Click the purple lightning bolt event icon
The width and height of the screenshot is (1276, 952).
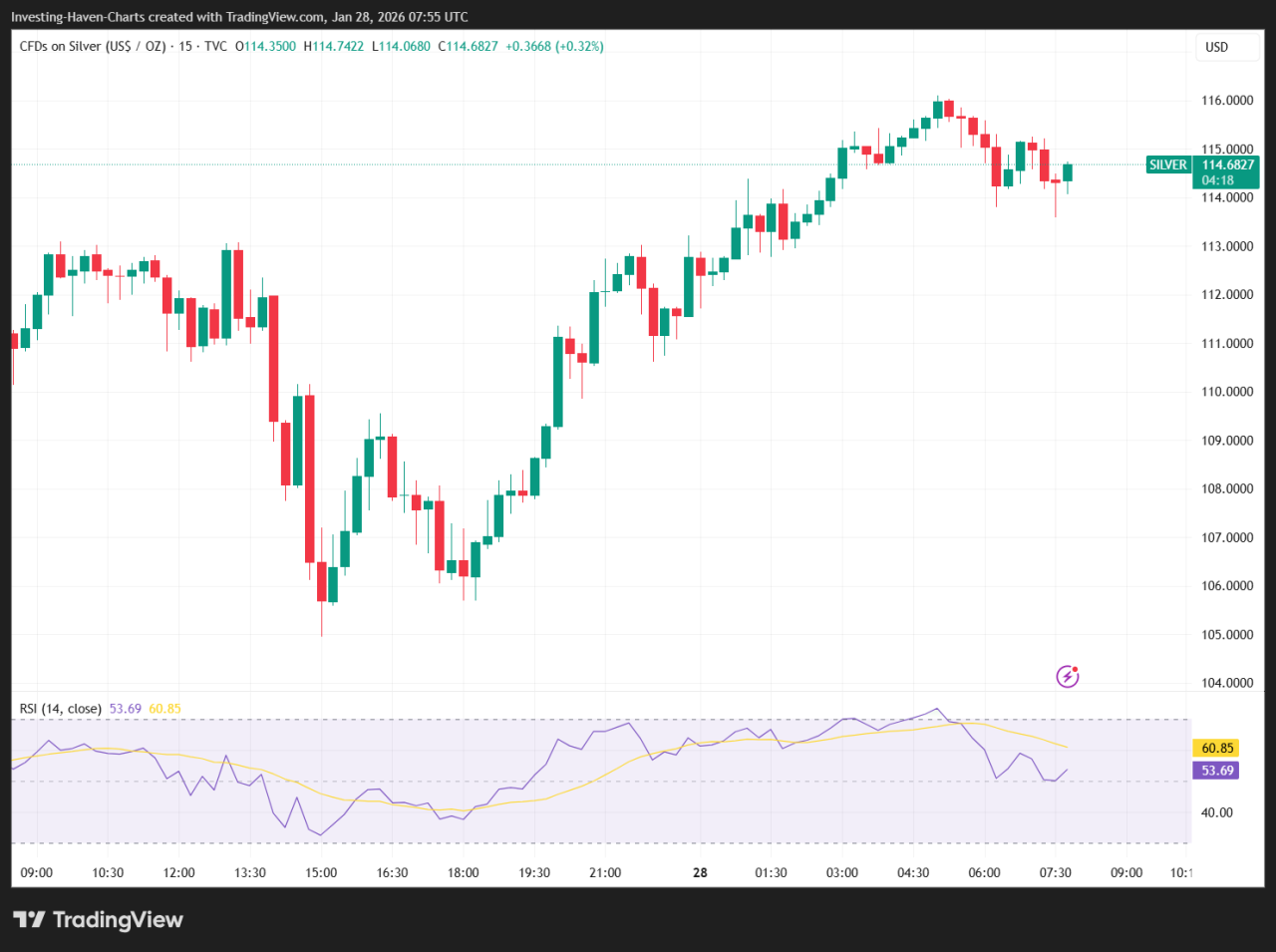(x=1067, y=677)
